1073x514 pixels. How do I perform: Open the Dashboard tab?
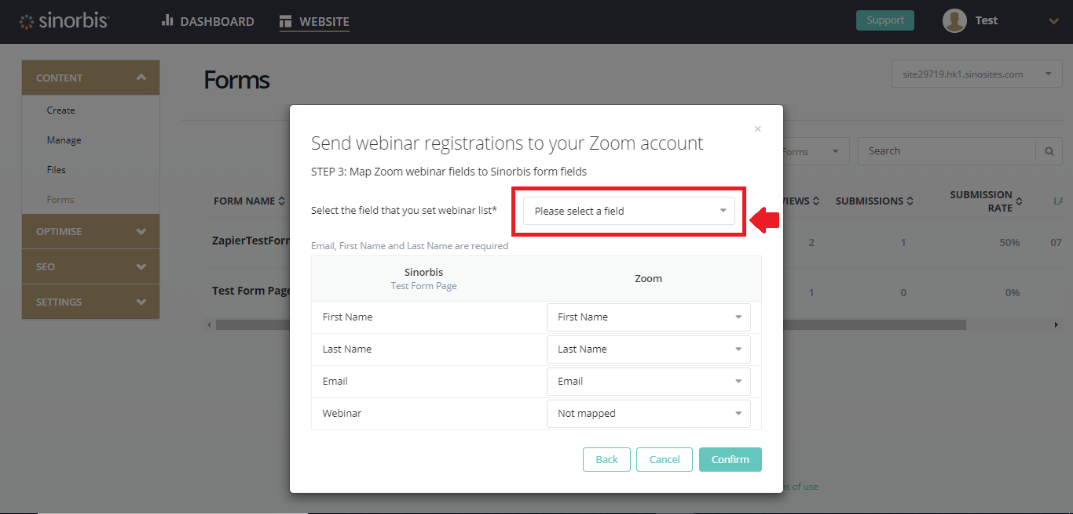tap(208, 21)
